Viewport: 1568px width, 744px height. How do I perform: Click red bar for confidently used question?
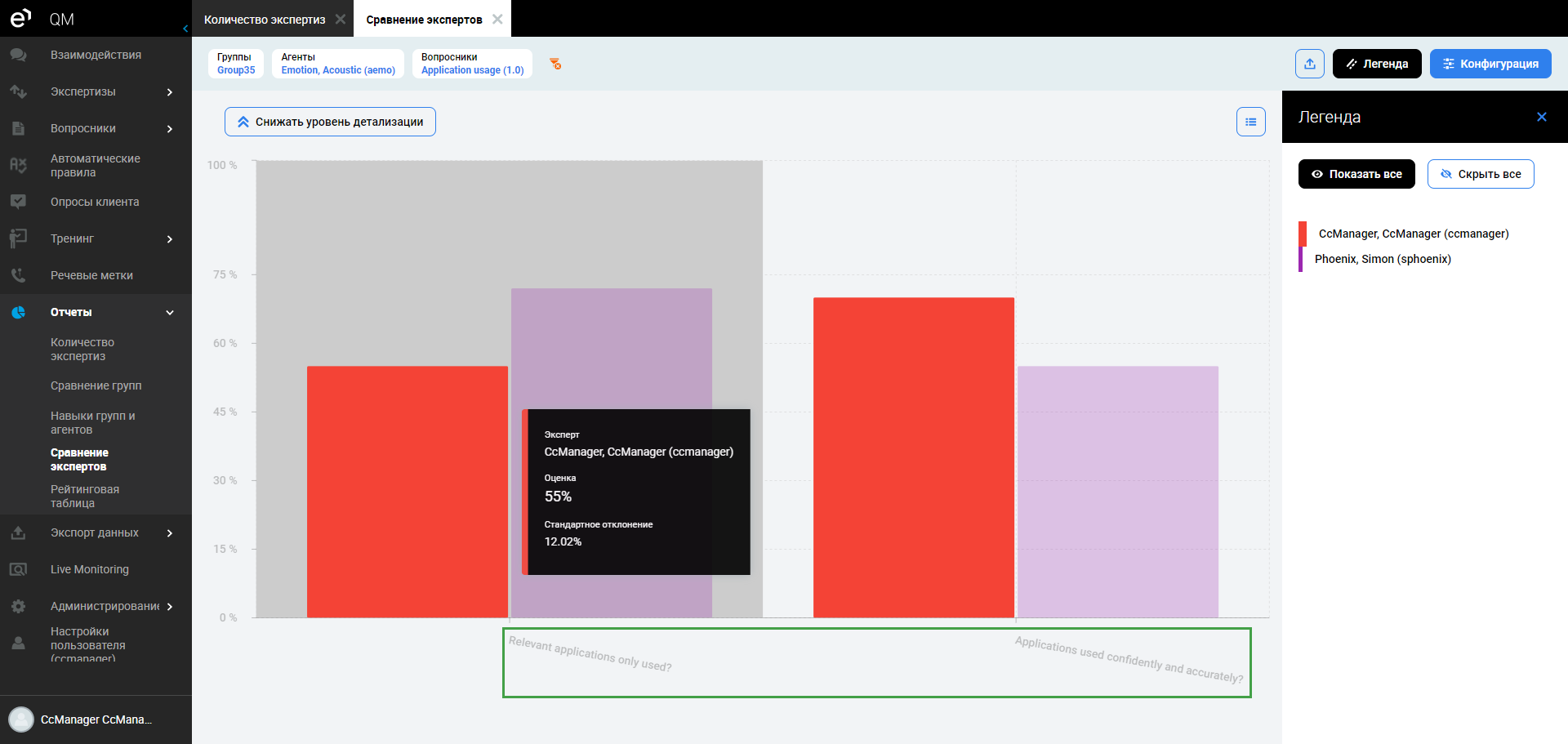coord(914,457)
